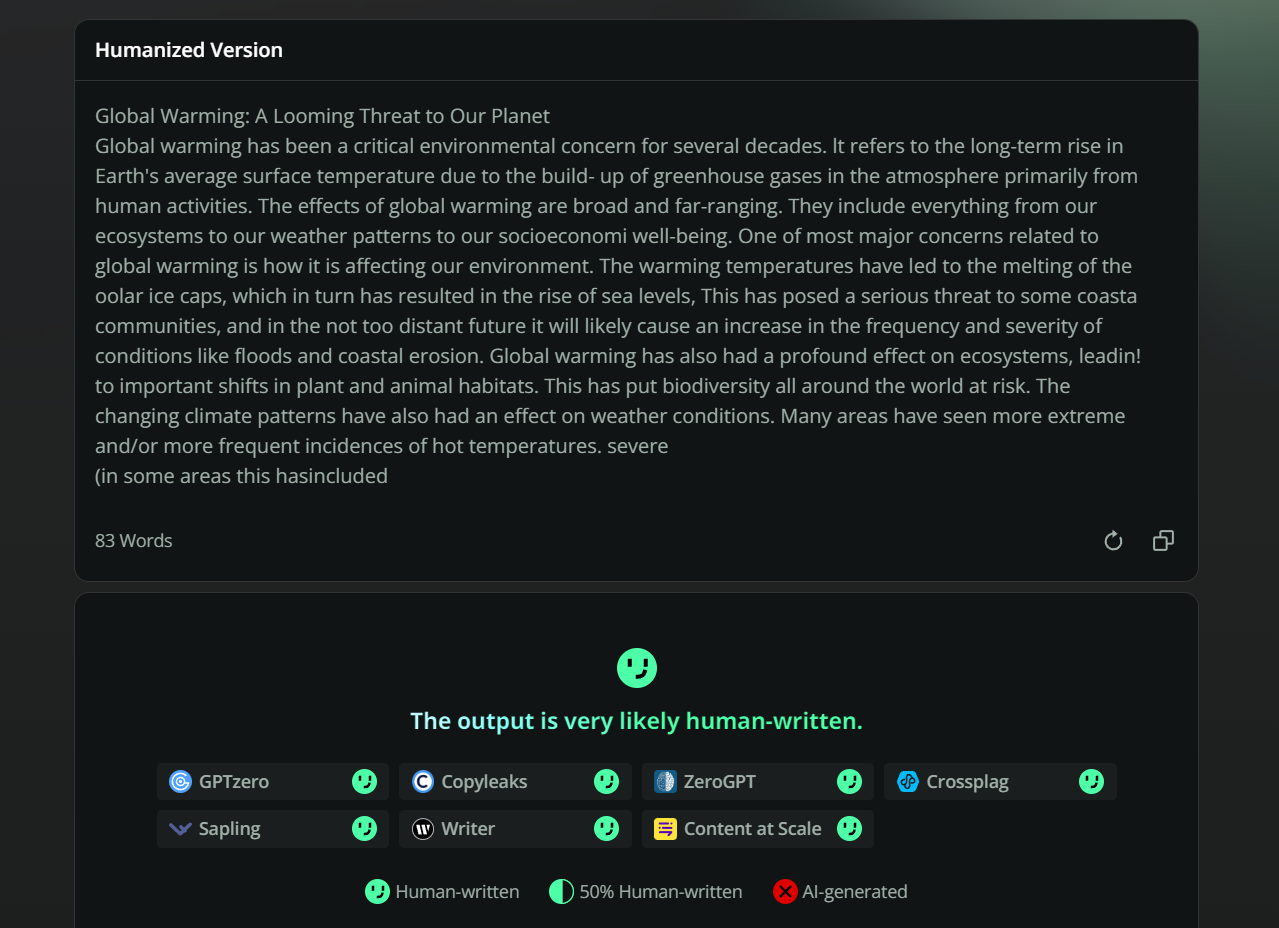Screen dimensions: 1279x928
Task: Click the regenerate refresh icon
Action: [x=1113, y=541]
